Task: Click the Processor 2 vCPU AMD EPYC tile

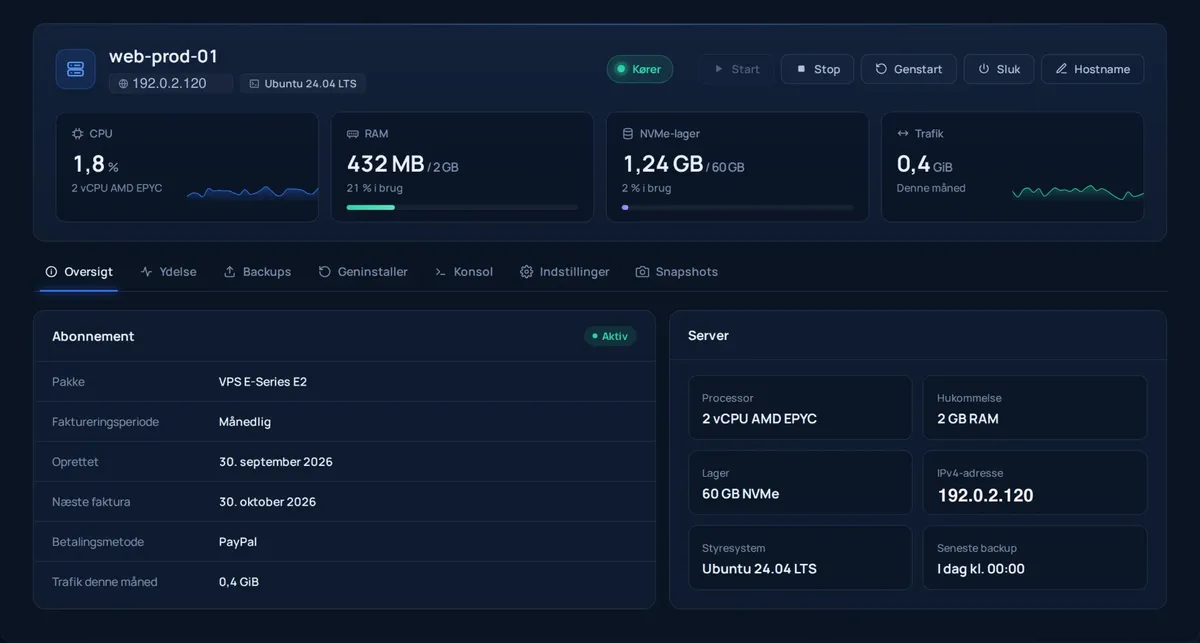Action: tap(800, 408)
